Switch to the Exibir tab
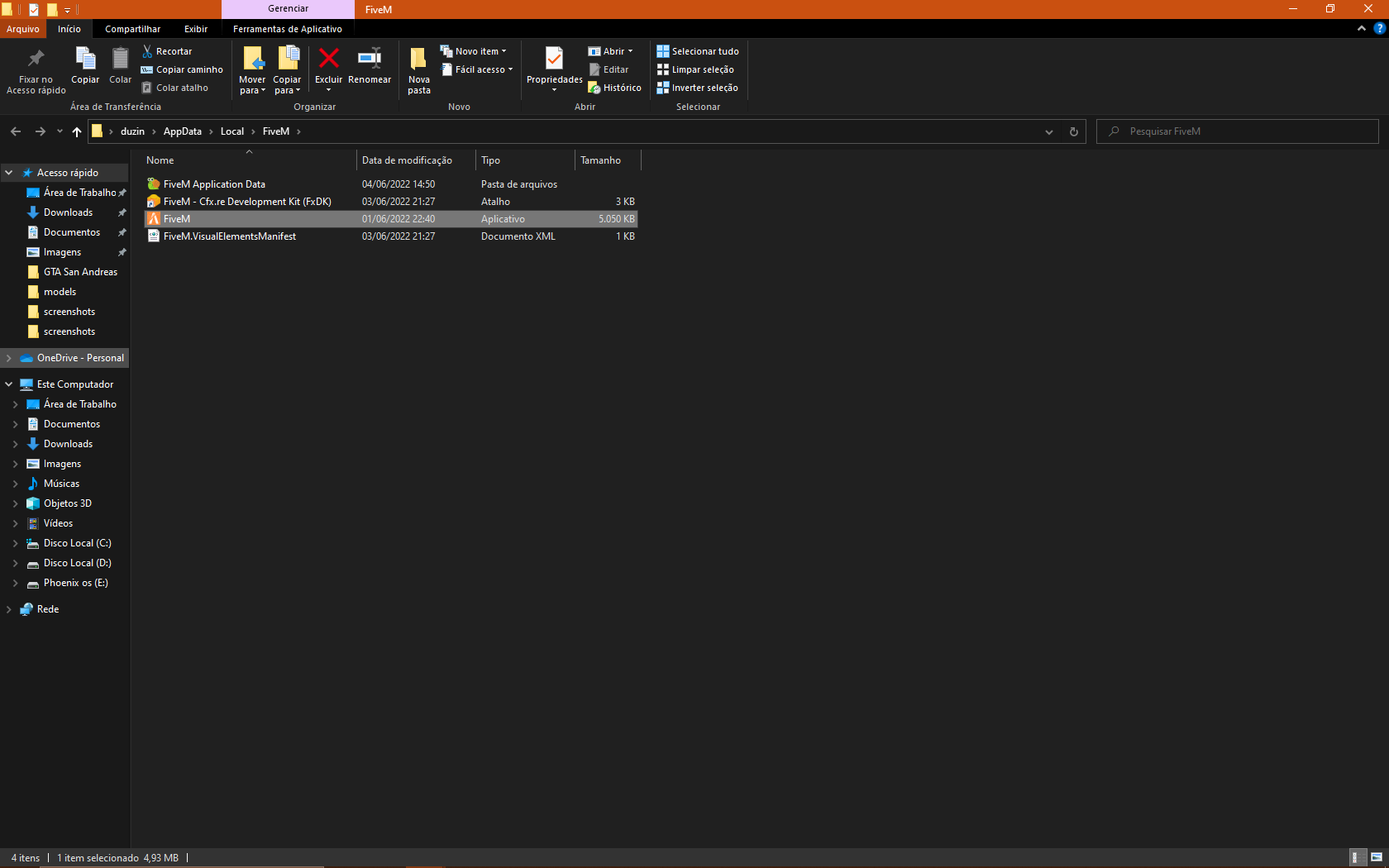 pos(196,28)
